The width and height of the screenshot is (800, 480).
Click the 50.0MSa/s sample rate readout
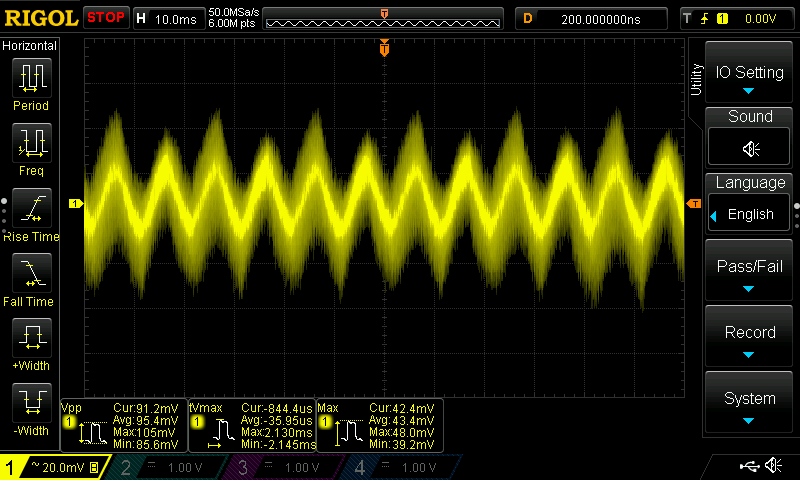coord(234,12)
